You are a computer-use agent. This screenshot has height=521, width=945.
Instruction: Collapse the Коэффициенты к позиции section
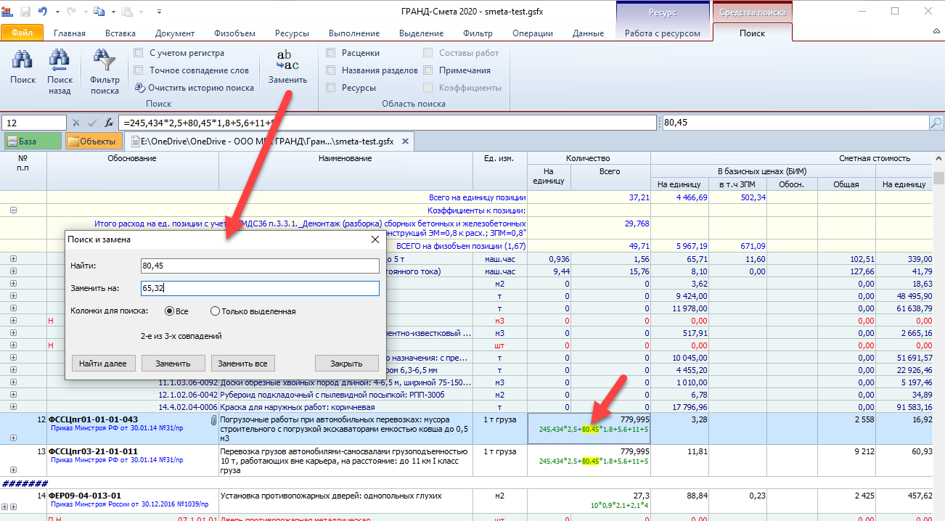[x=13, y=210]
